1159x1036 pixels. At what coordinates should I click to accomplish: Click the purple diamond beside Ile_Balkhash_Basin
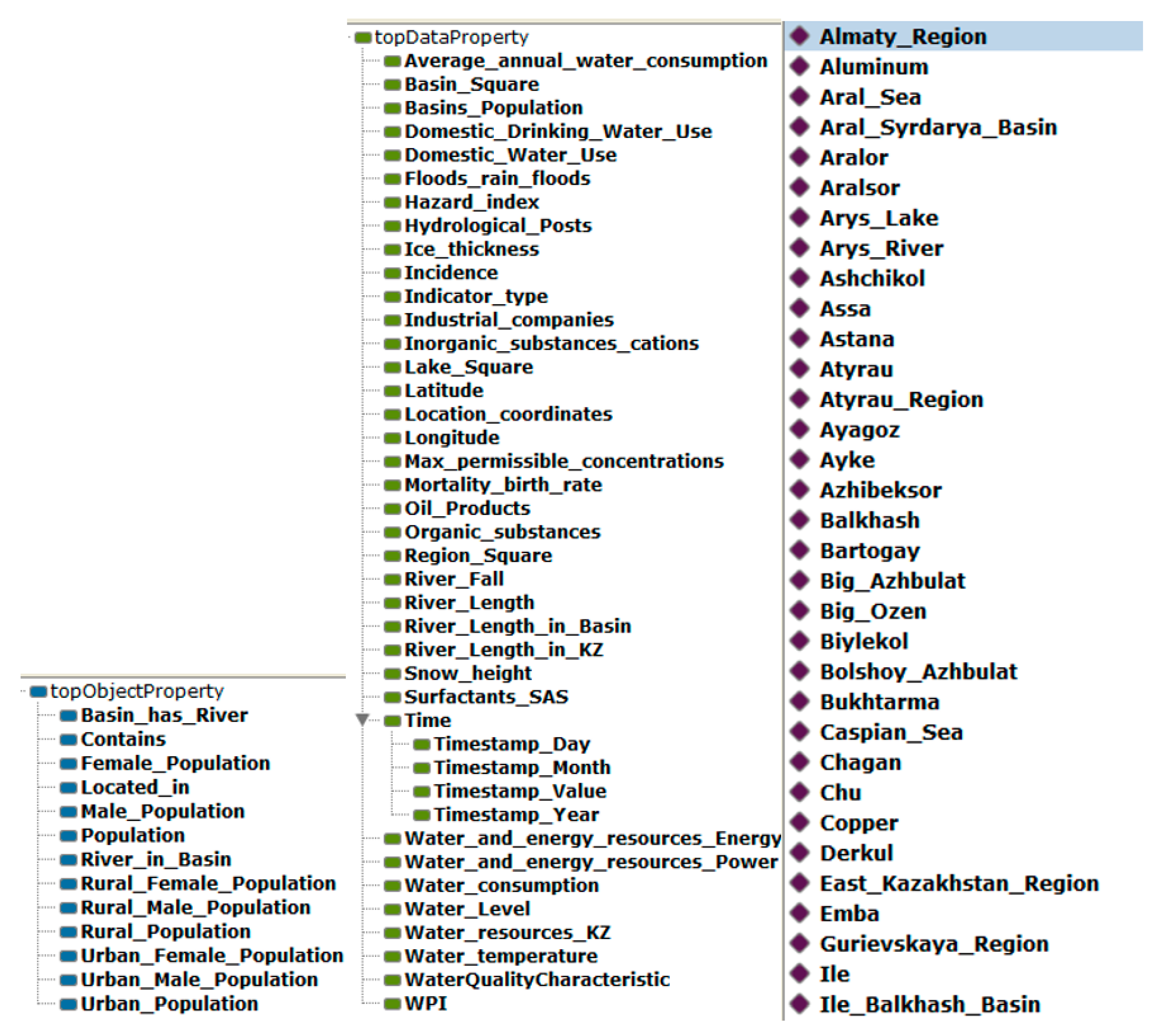tap(800, 1003)
